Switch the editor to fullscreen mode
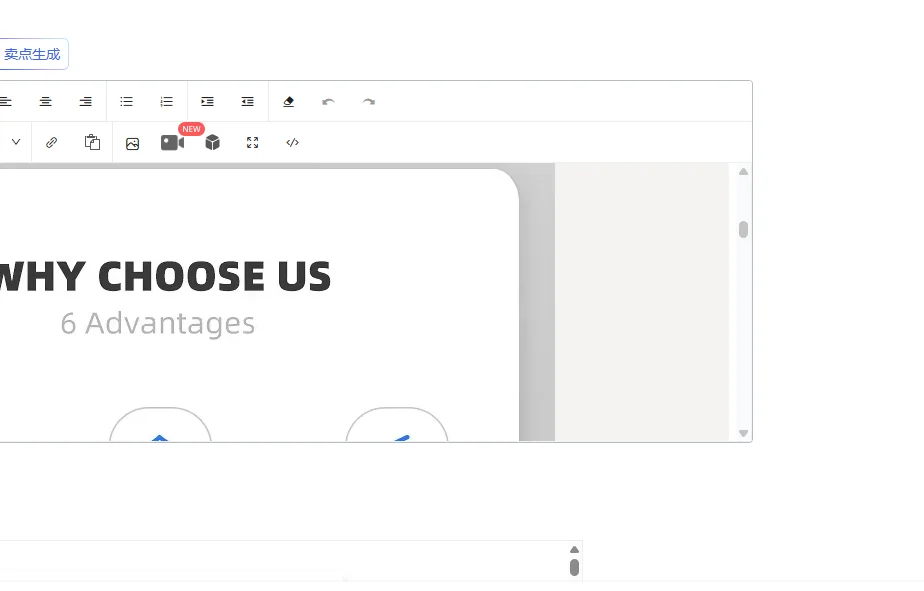Screen dimensions: 924x591 point(253,143)
